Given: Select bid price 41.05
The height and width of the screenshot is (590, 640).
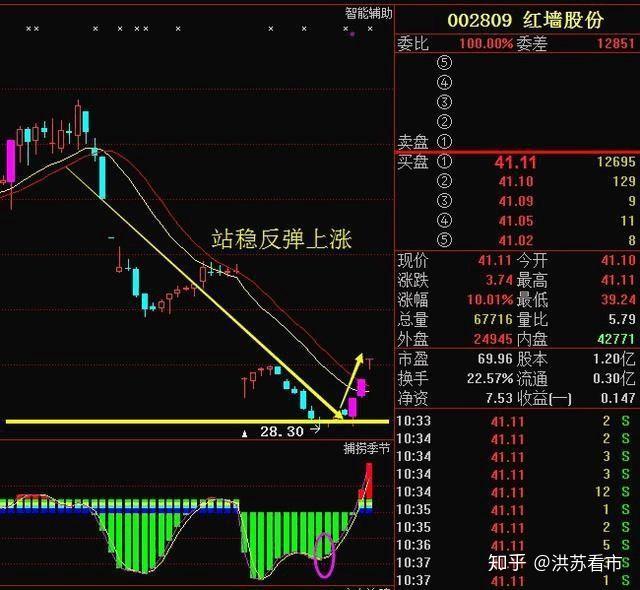Looking at the screenshot, I should coord(516,221).
